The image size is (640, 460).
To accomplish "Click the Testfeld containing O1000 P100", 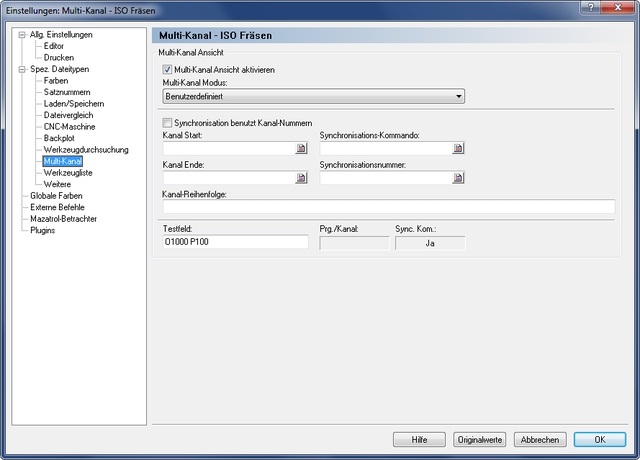I will pos(236,242).
